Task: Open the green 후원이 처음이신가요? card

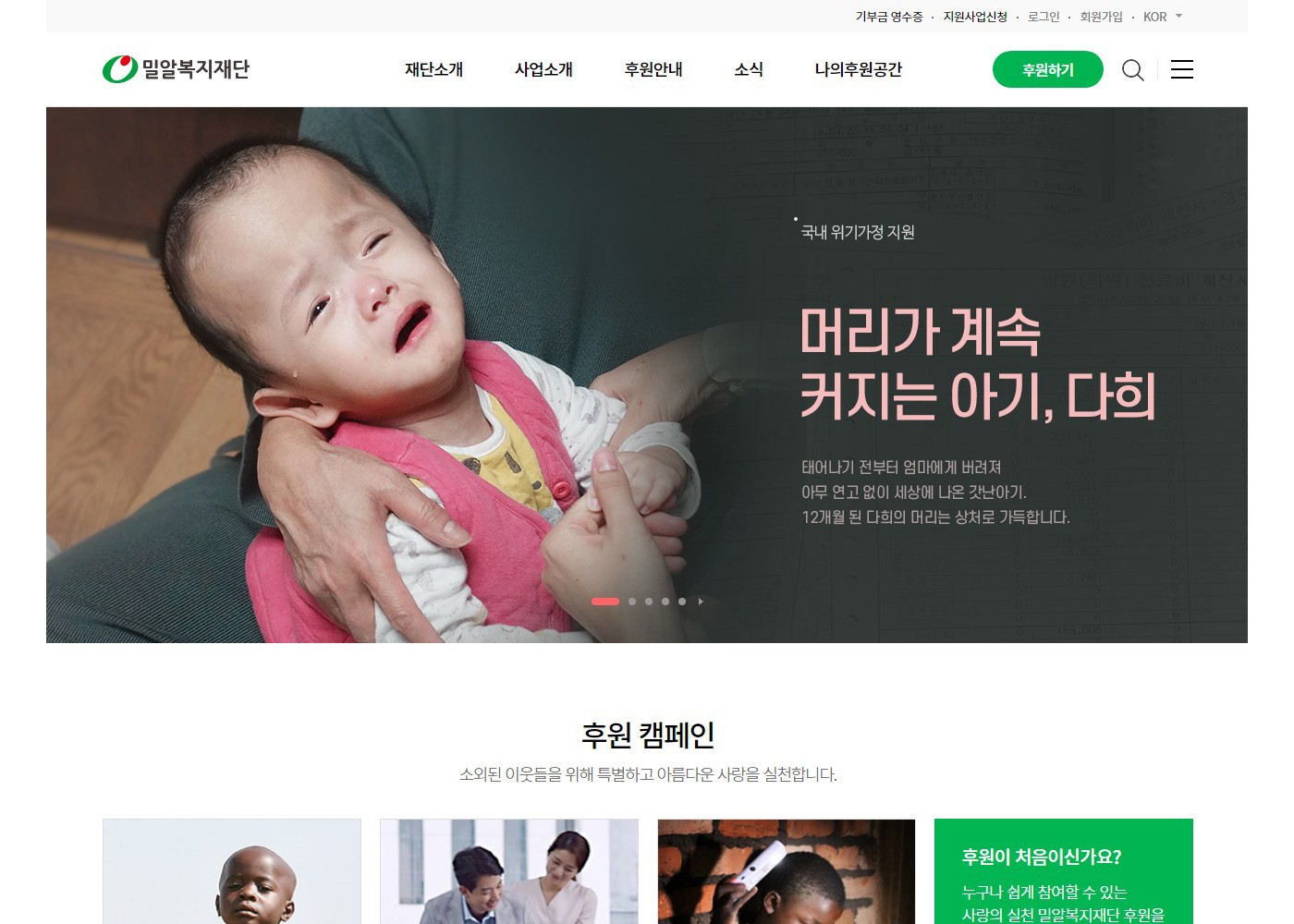Action: [1064, 871]
